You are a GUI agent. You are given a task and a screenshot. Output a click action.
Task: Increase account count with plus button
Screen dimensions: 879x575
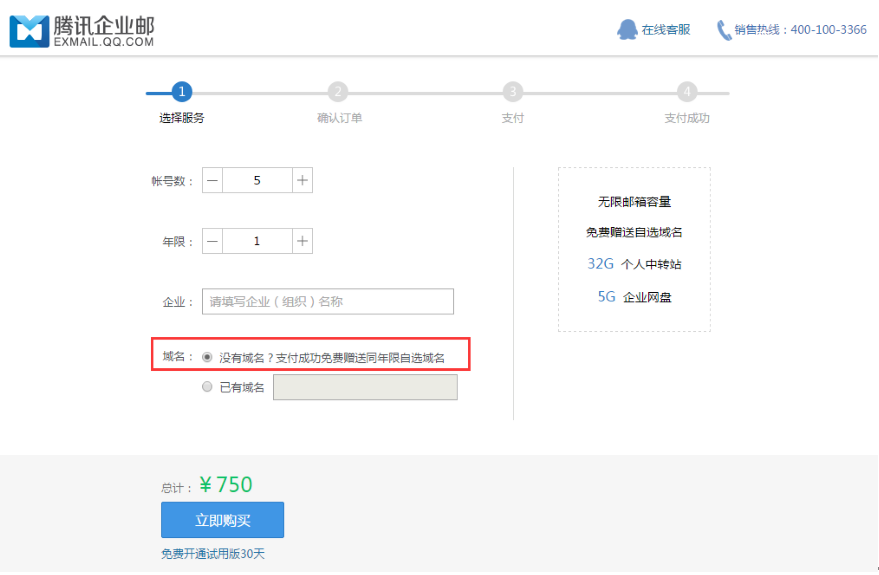point(303,180)
